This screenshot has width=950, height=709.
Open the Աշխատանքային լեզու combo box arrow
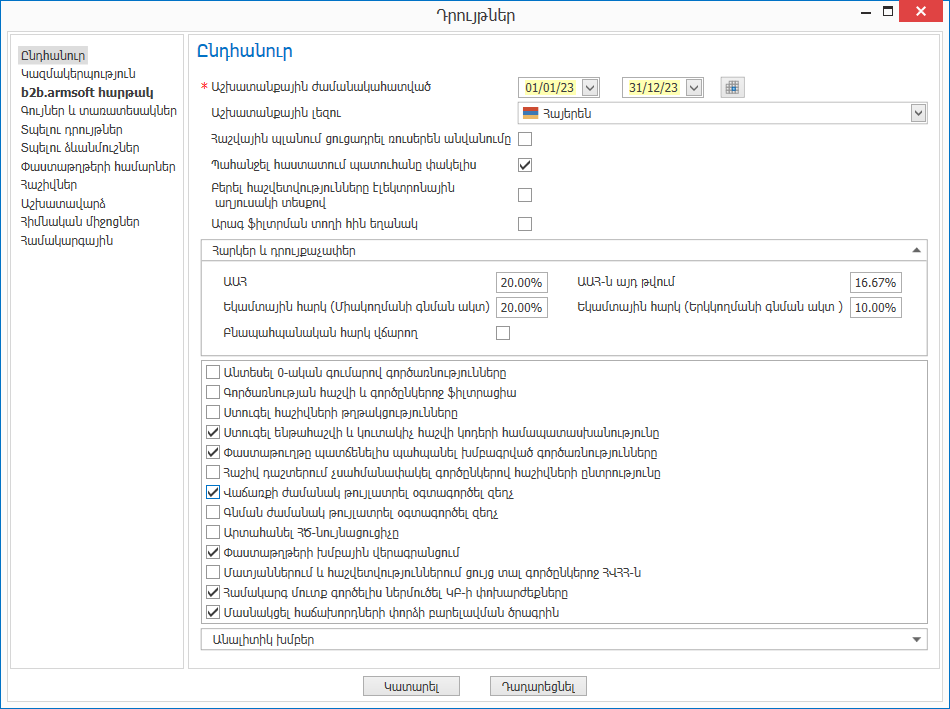tap(918, 113)
